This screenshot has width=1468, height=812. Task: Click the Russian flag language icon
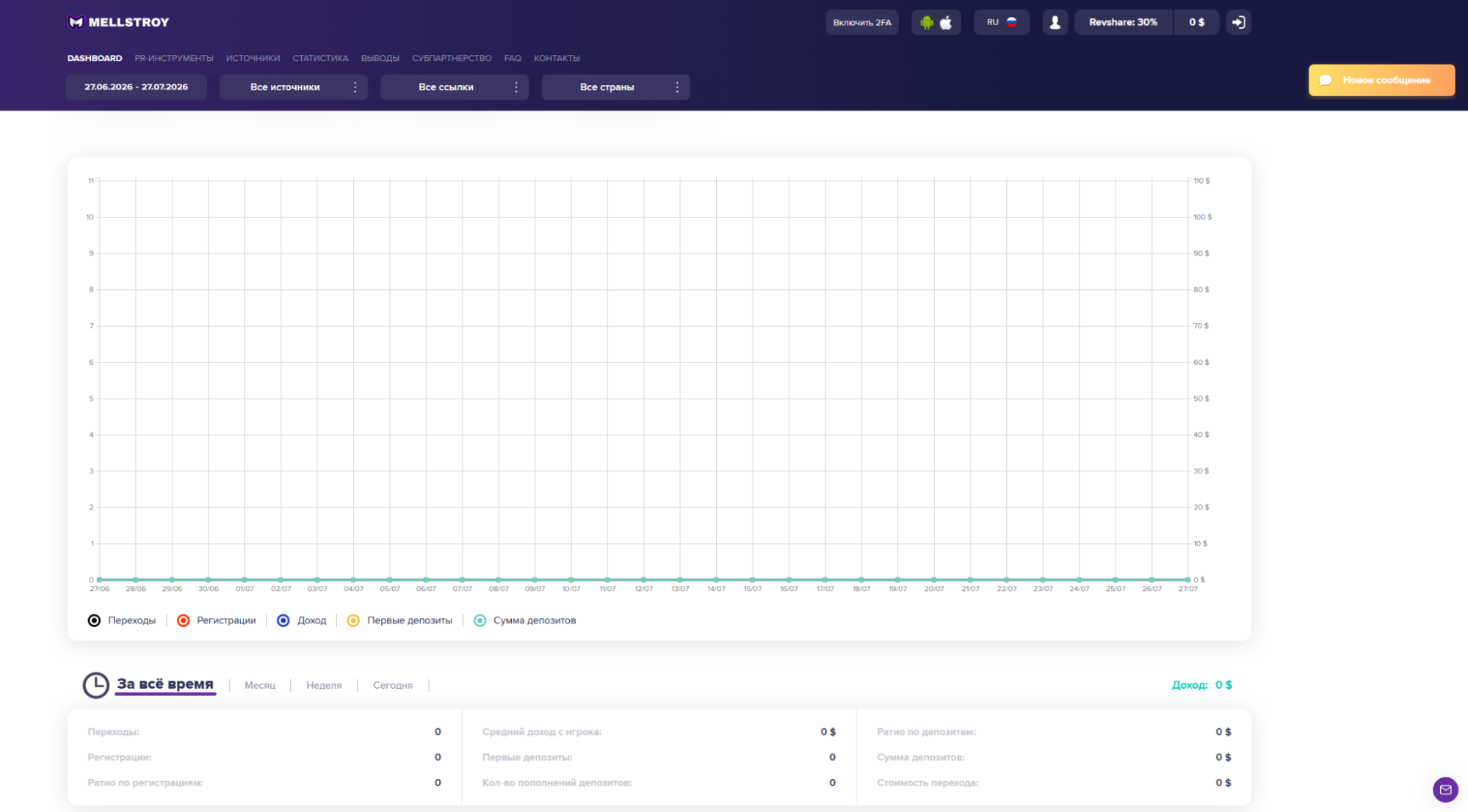point(1011,22)
